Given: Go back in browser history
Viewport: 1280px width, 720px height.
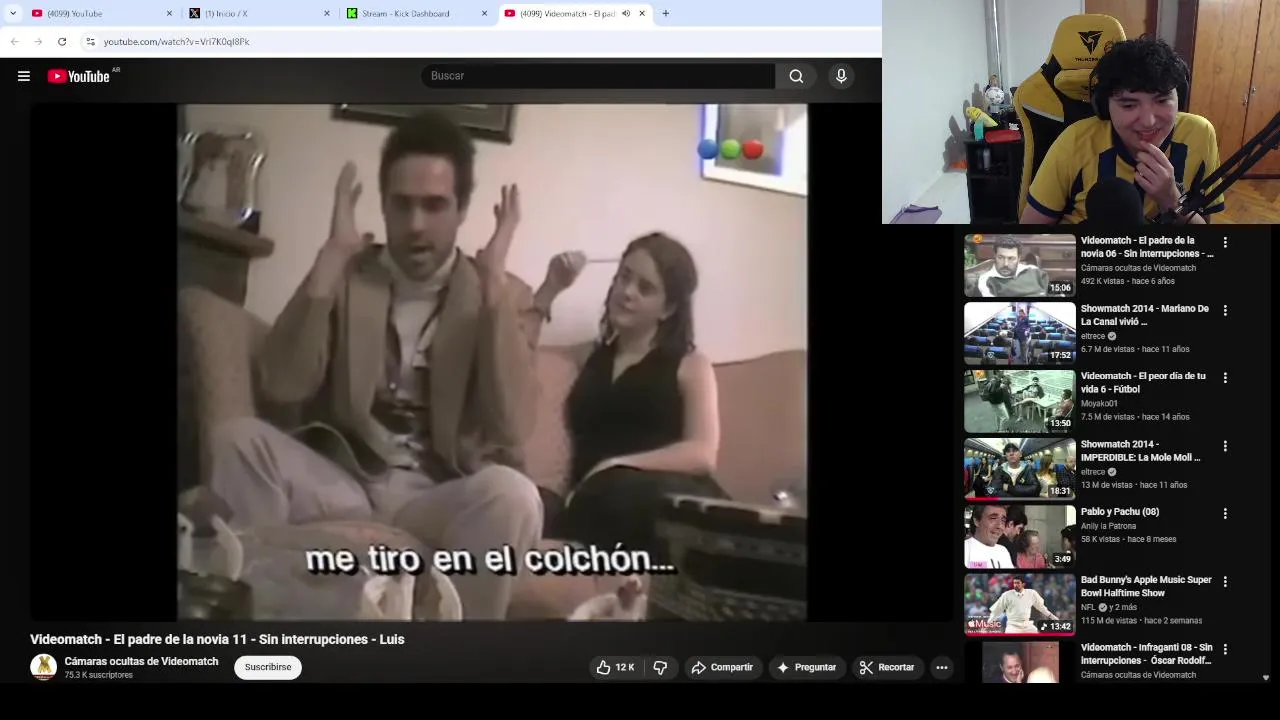Looking at the screenshot, I should tap(14, 41).
